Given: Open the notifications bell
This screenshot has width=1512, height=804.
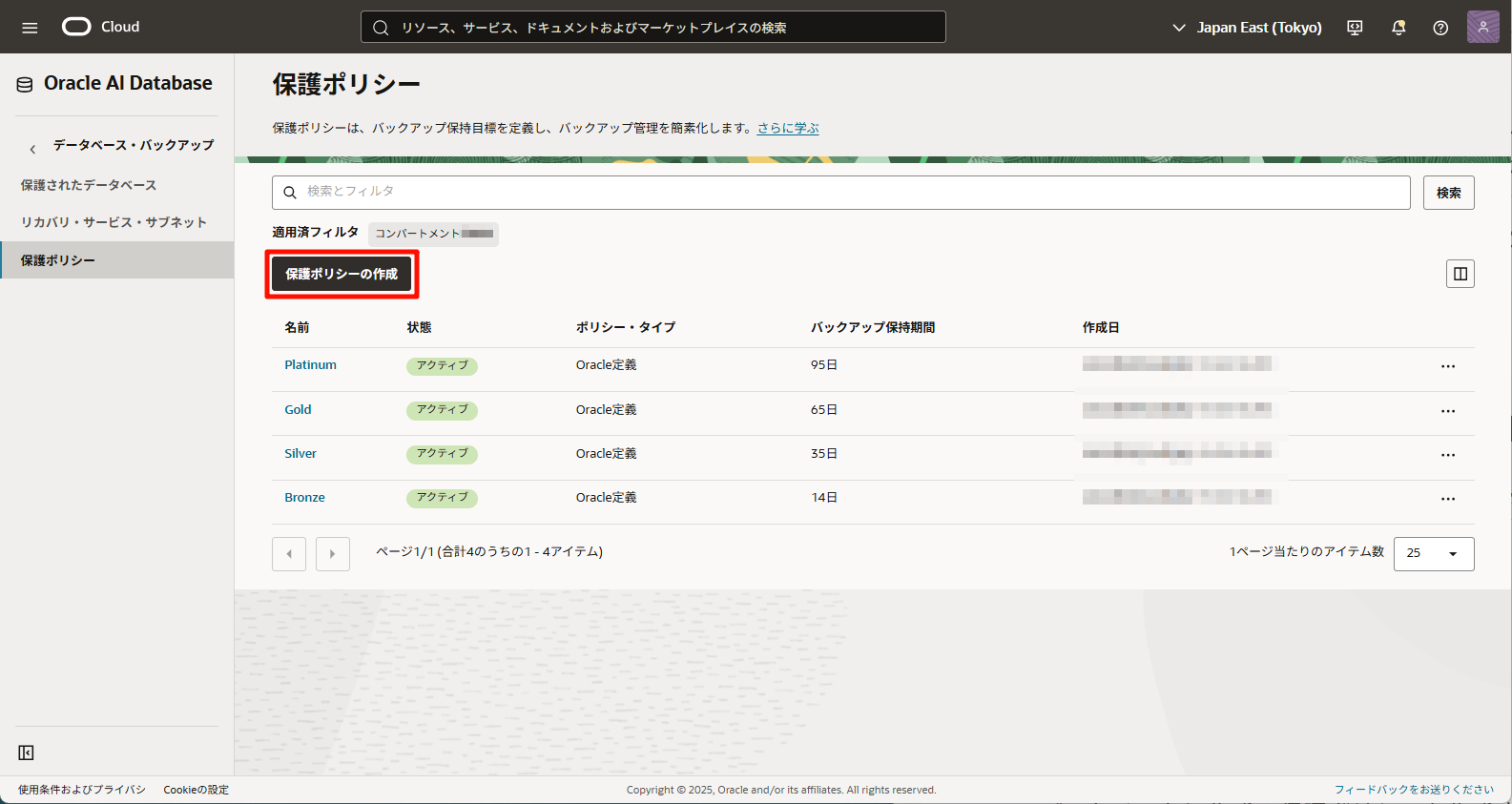Looking at the screenshot, I should click(1398, 28).
